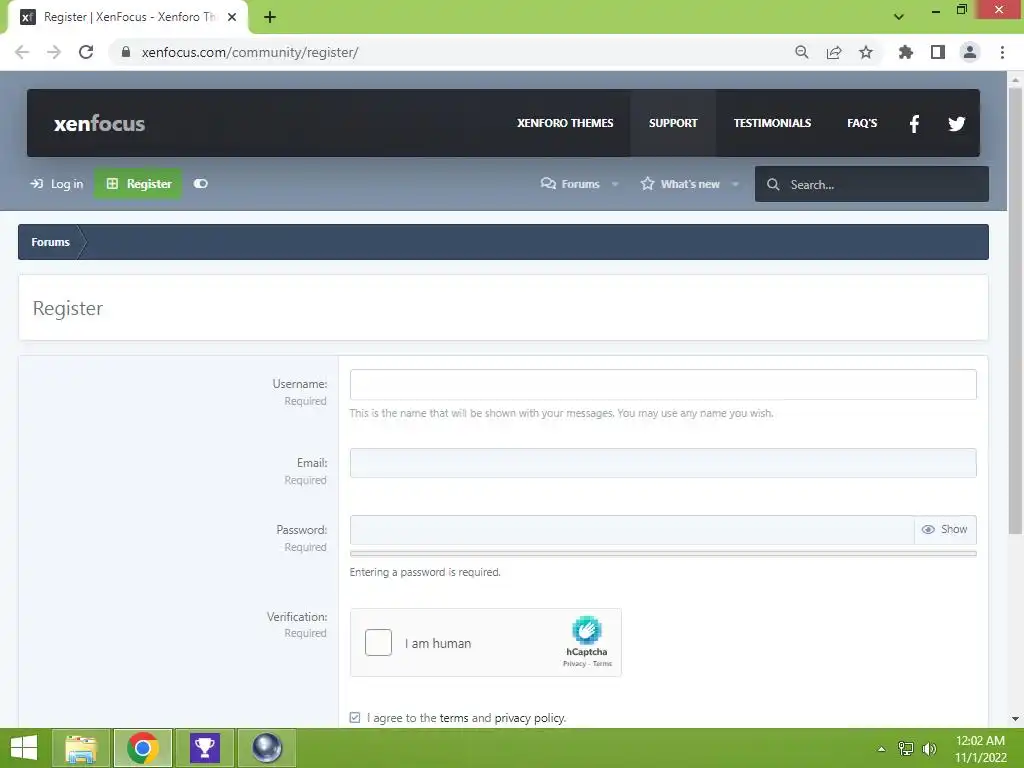Open network status tray icon
This screenshot has height=768, width=1024.
(x=906, y=749)
